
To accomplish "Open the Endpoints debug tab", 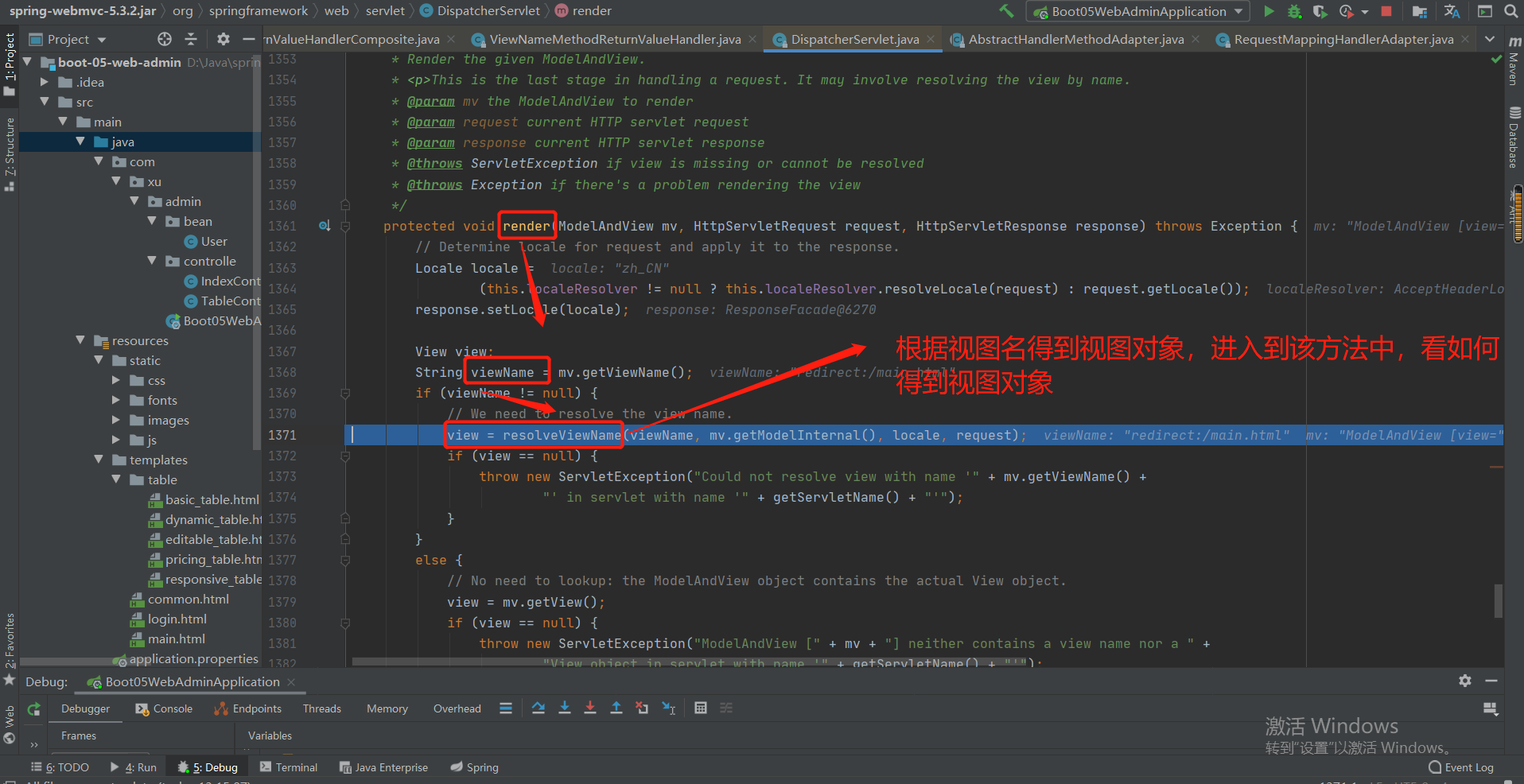I will pyautogui.click(x=247, y=708).
